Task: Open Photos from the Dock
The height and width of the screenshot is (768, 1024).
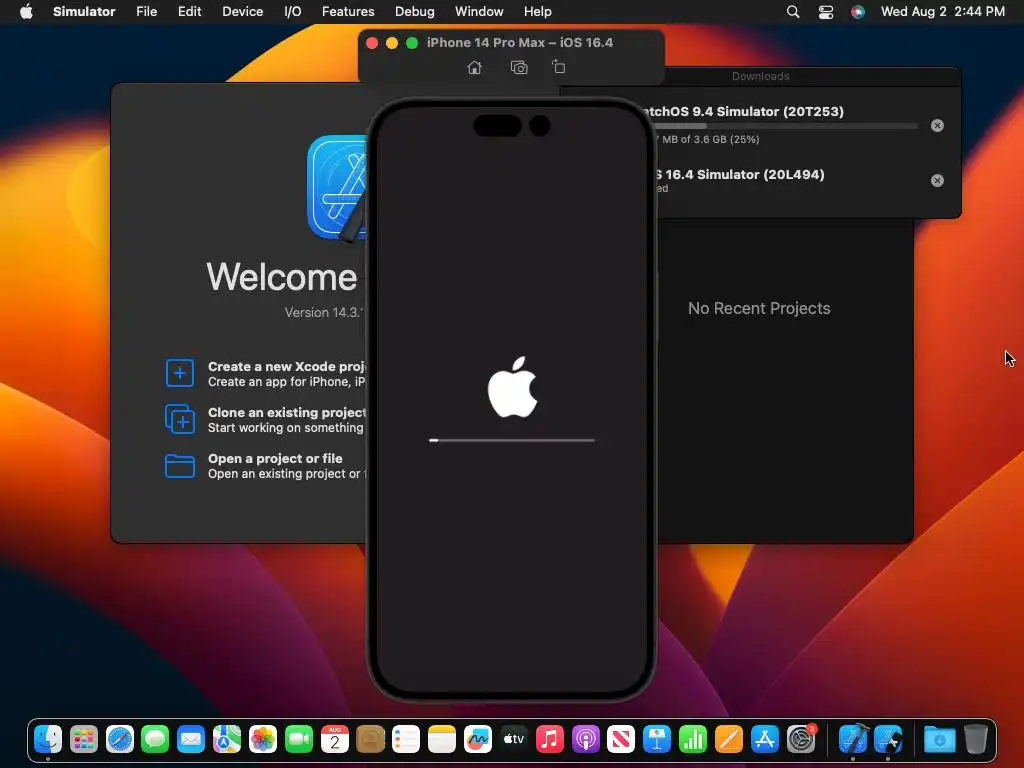Action: (x=263, y=739)
